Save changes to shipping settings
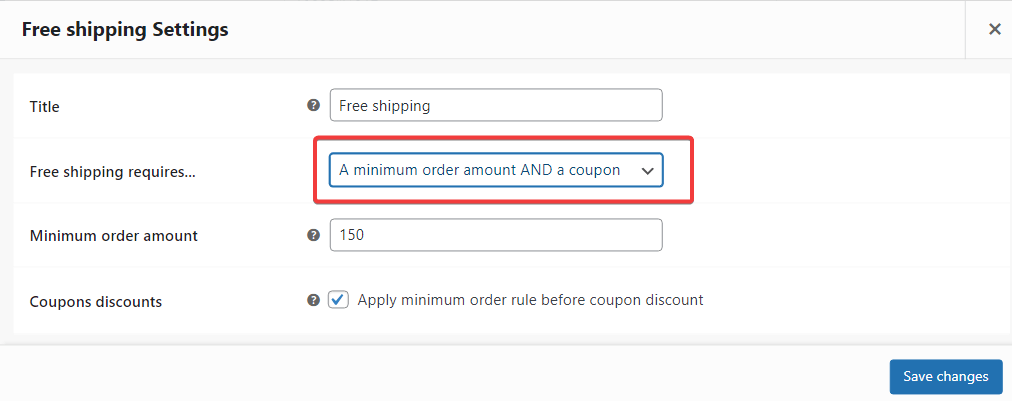The width and height of the screenshot is (1012, 401). 946,376
